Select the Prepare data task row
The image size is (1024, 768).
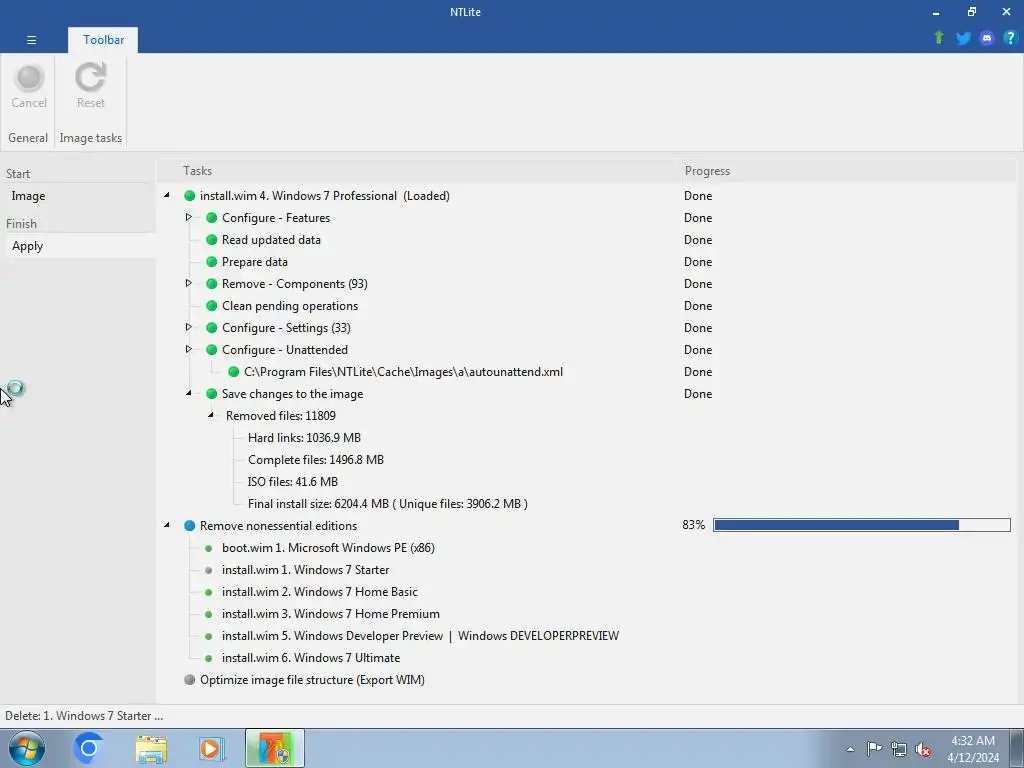coord(255,262)
